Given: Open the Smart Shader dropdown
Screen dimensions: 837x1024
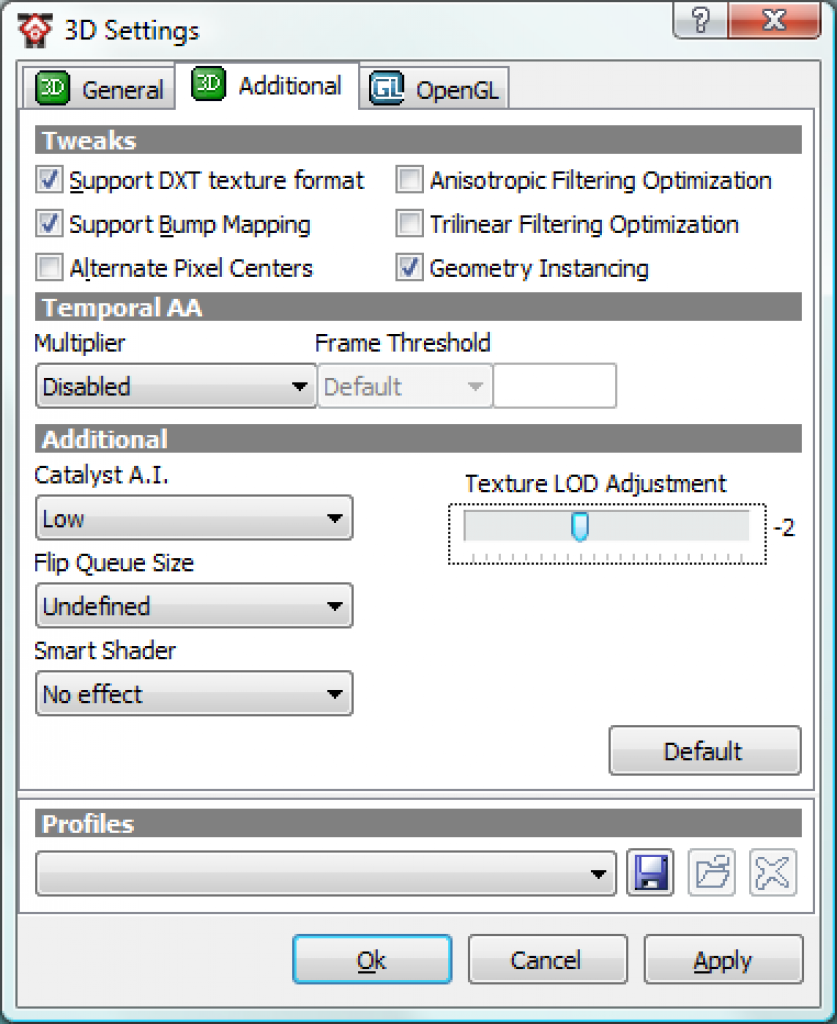Looking at the screenshot, I should (195, 694).
